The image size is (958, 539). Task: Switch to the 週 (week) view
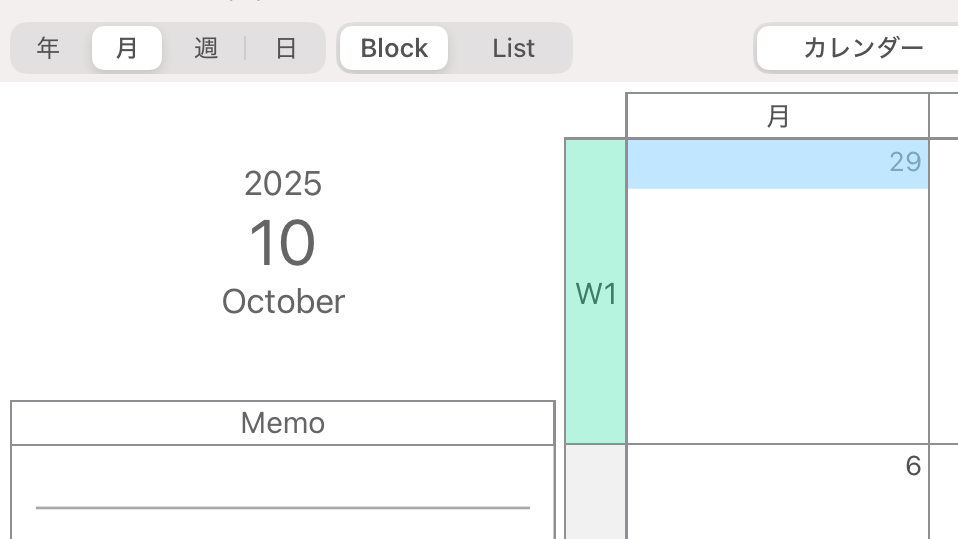[206, 48]
